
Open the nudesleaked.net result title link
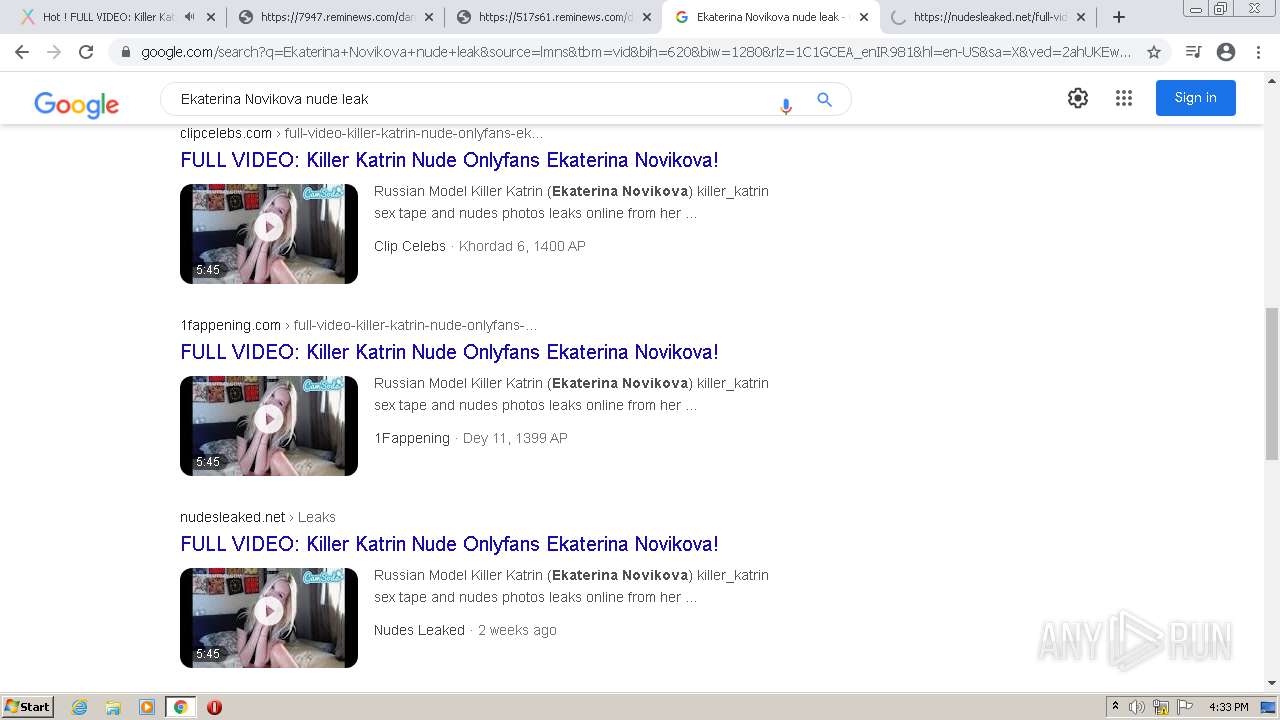449,544
